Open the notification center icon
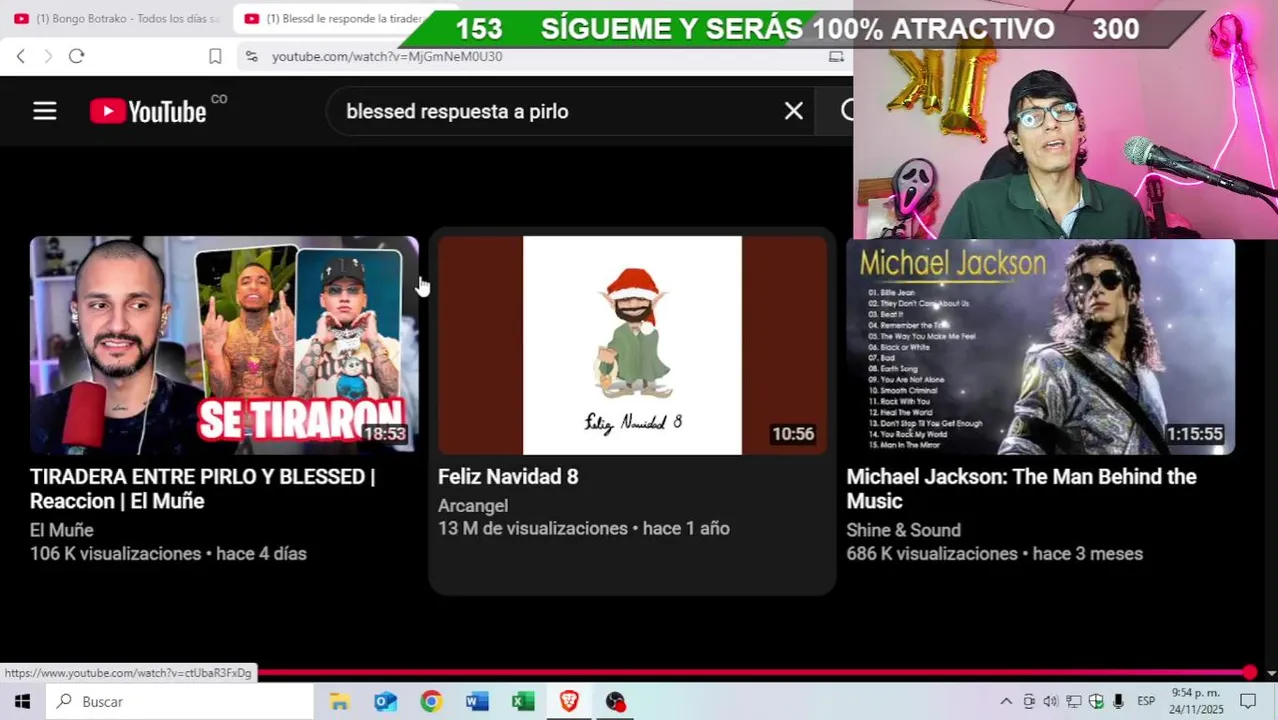The height and width of the screenshot is (720, 1278). coord(1248,701)
